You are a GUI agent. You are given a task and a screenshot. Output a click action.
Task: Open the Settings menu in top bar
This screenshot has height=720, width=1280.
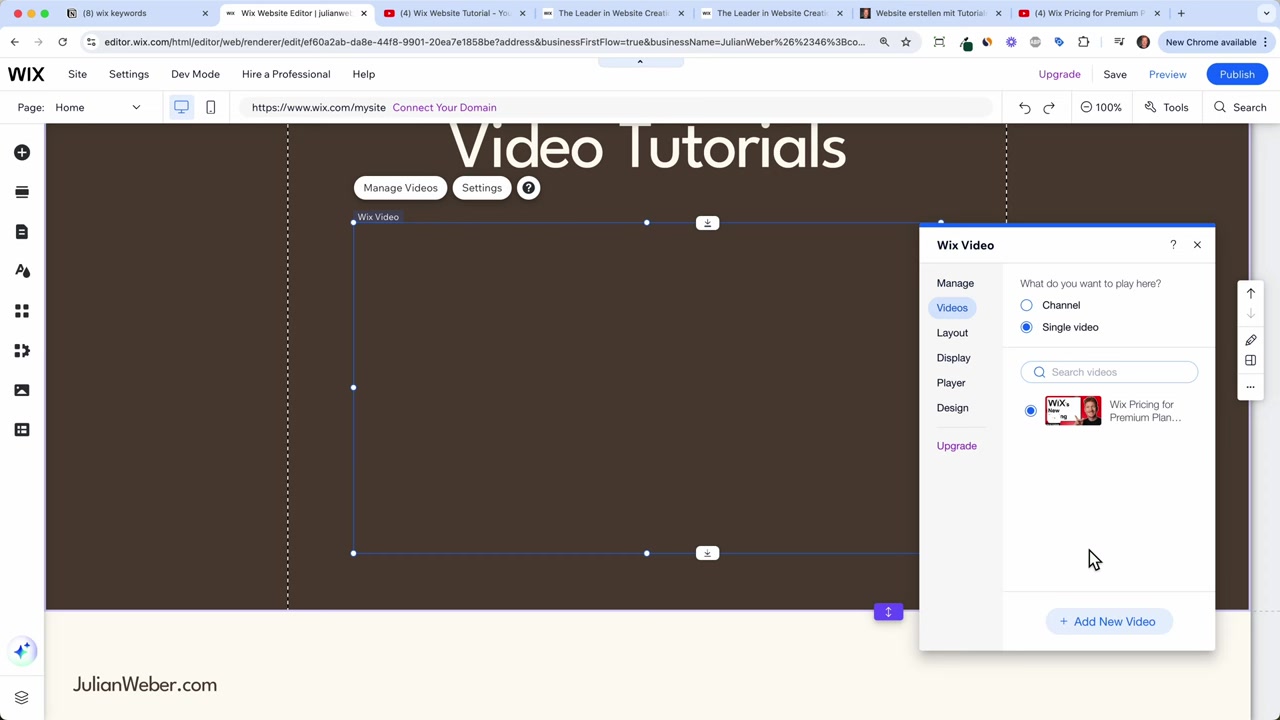(129, 74)
